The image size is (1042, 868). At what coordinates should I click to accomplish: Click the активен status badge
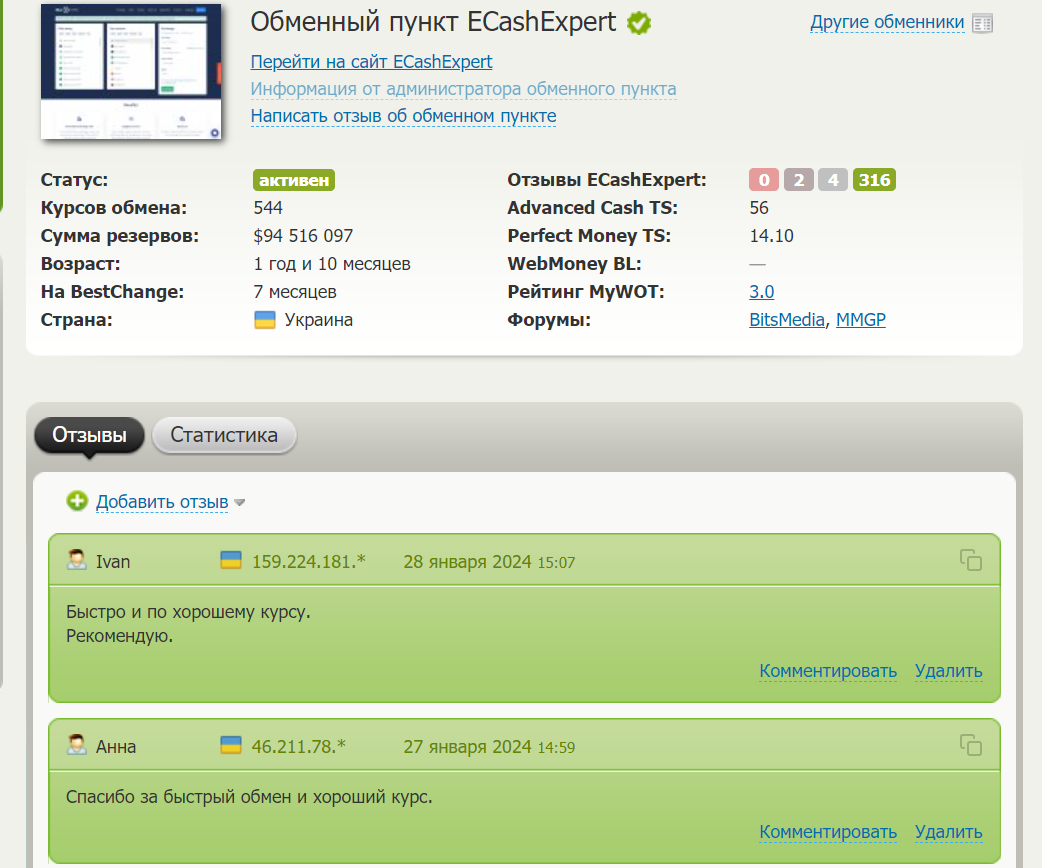tap(294, 180)
